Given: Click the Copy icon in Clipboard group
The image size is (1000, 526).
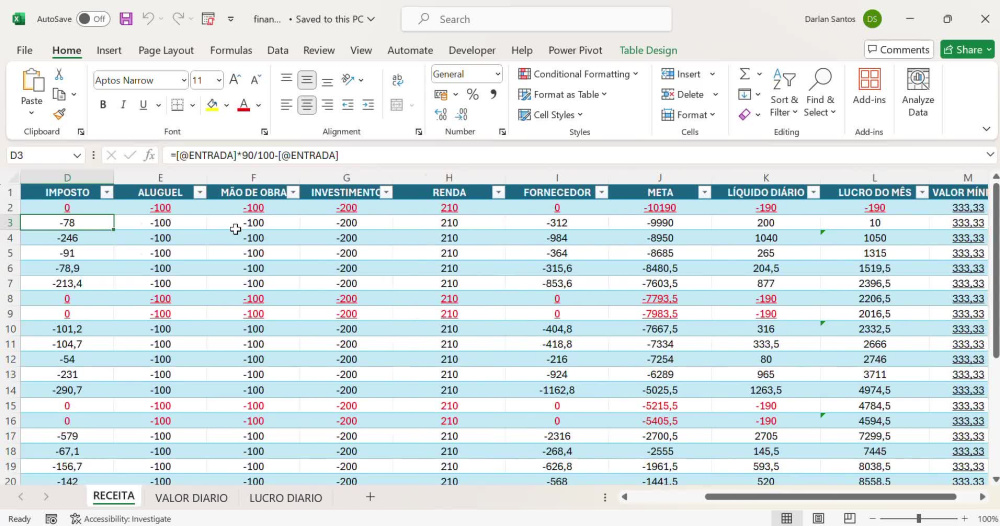Looking at the screenshot, I should pyautogui.click(x=59, y=94).
